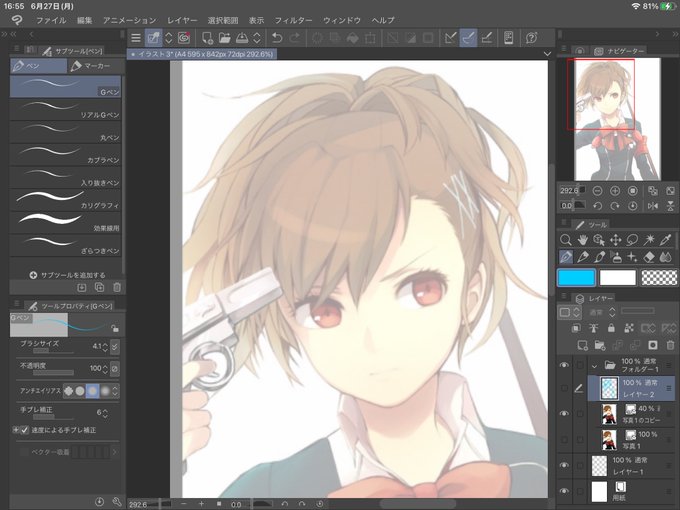680x510 pixels.
Task: Open the アニメーション menu
Action: coord(130,20)
